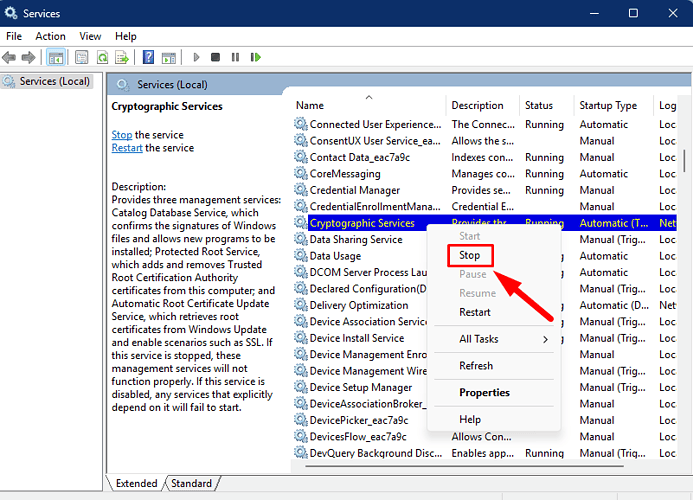
Task: Open the View menu
Action: (x=90, y=36)
